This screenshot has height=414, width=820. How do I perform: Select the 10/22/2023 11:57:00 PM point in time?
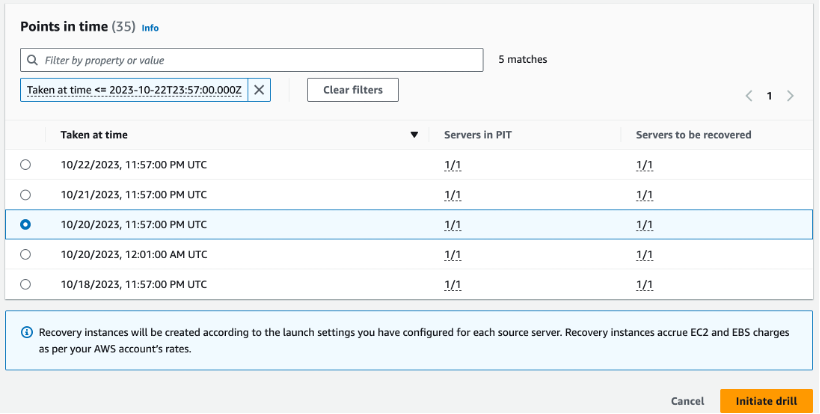(25, 165)
